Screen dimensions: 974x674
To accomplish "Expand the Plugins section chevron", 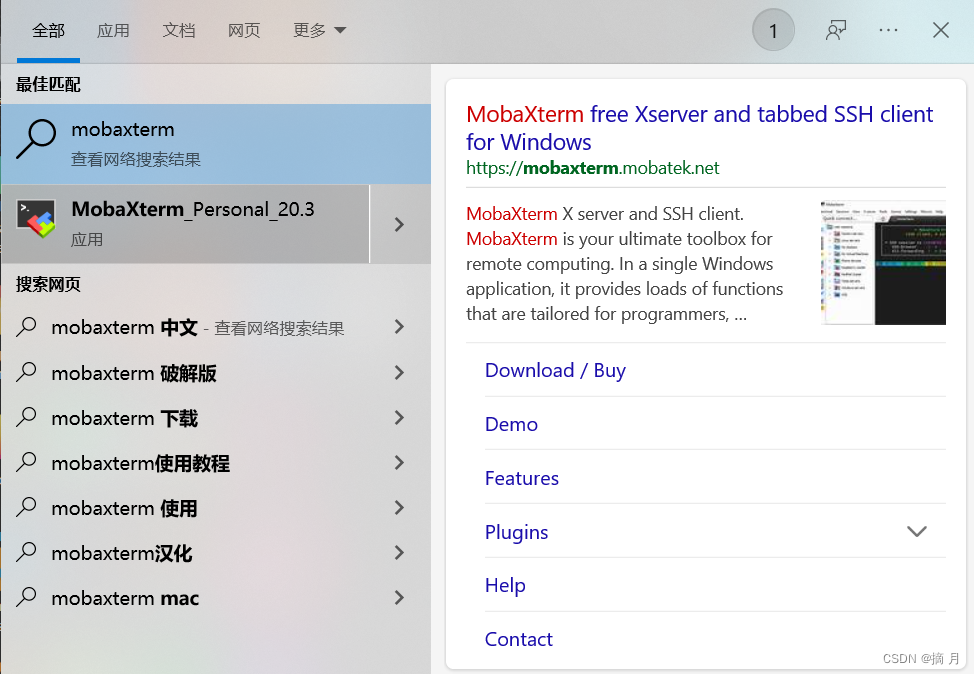I will coord(916,531).
